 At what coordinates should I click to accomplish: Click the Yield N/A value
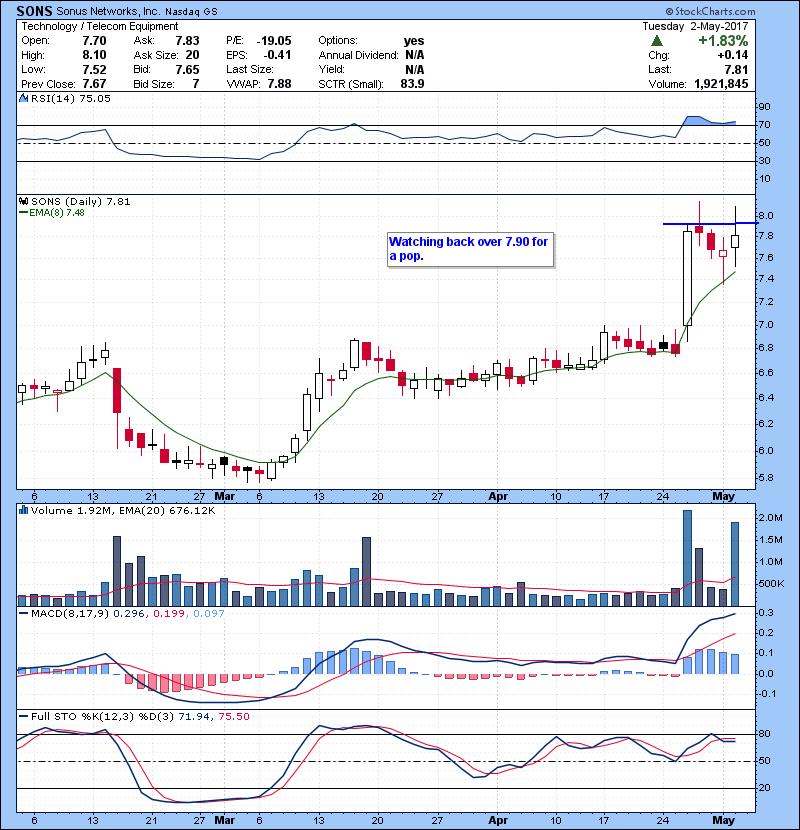415,70
